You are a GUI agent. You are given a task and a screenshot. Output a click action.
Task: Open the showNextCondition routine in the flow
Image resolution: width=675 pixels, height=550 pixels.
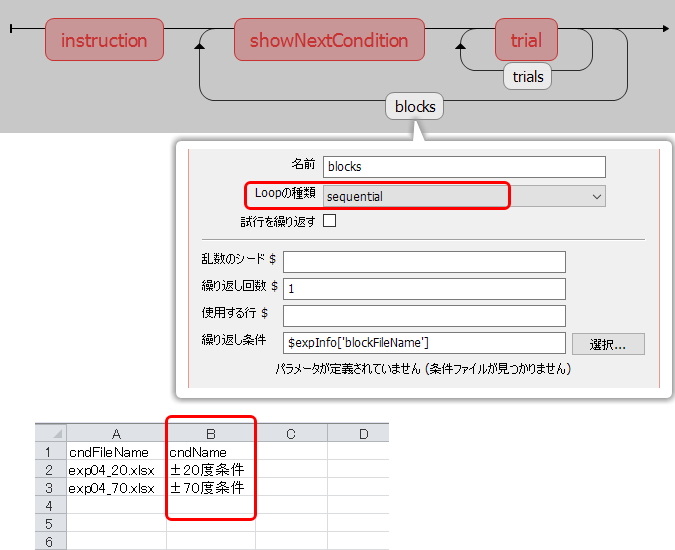point(329,40)
